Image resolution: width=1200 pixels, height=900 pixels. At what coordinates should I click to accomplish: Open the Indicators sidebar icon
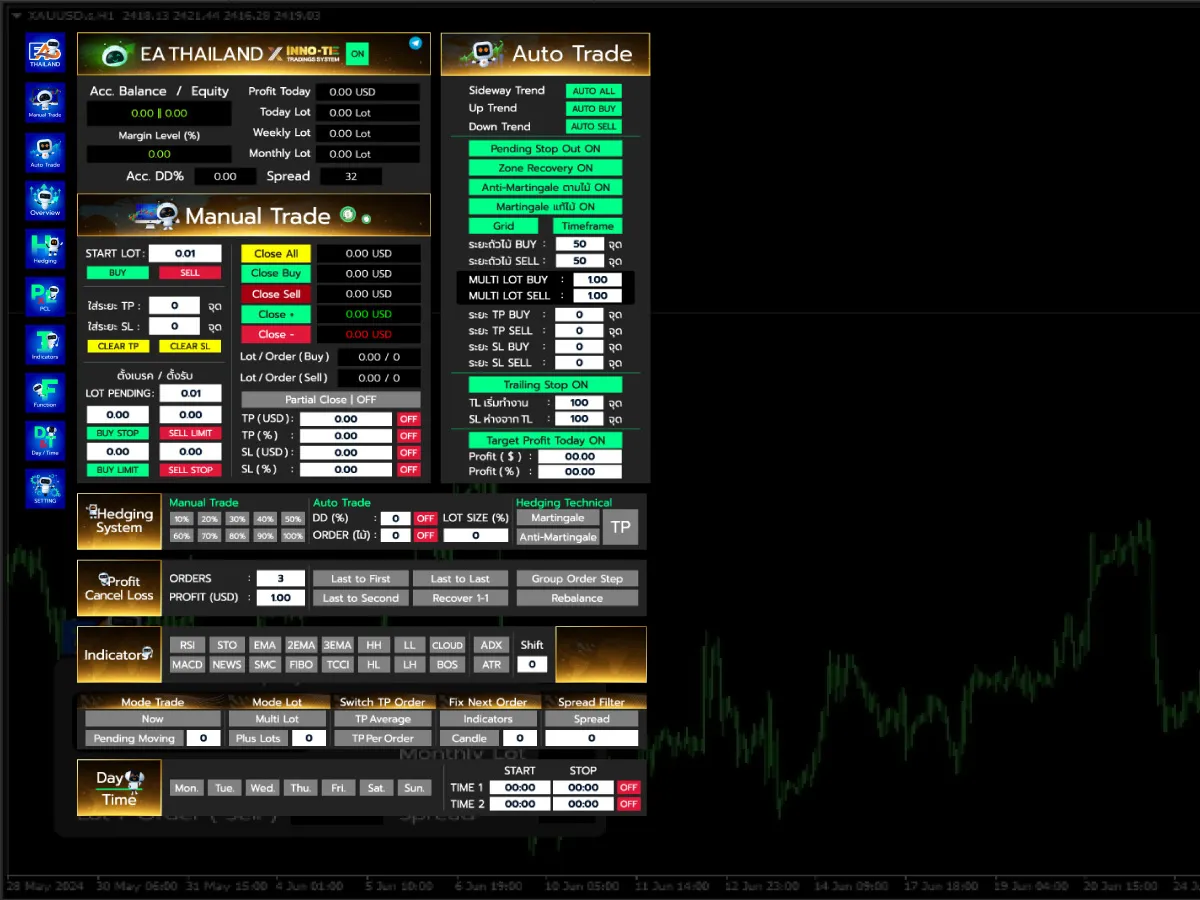45,345
